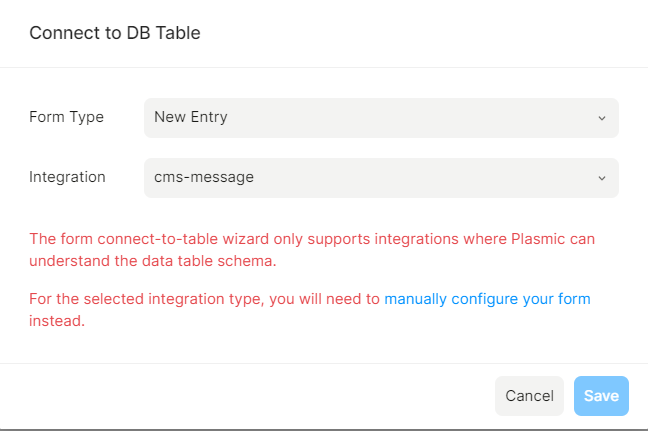Click the Integration field chevron arrow
648x431 pixels.
click(602, 178)
